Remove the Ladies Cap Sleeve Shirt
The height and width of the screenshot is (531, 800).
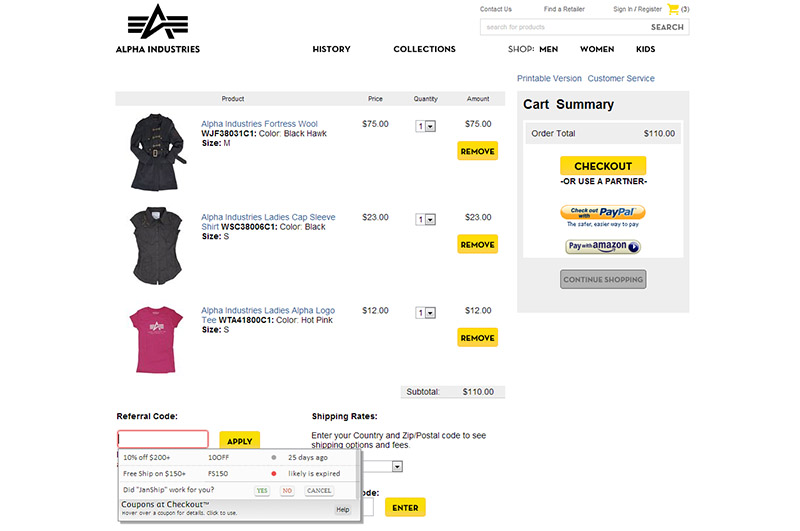[x=478, y=244]
